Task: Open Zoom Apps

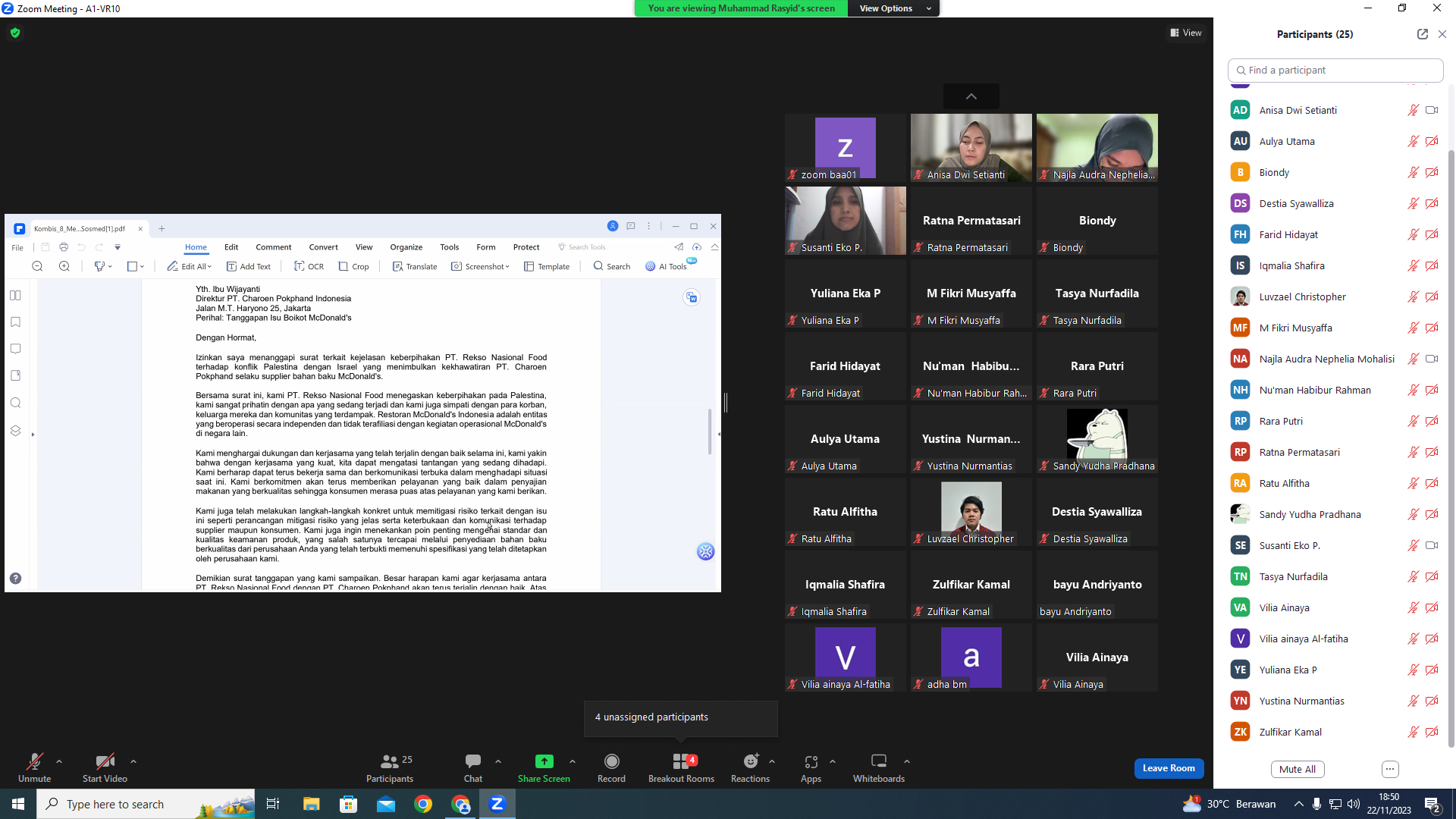Action: coord(811,767)
